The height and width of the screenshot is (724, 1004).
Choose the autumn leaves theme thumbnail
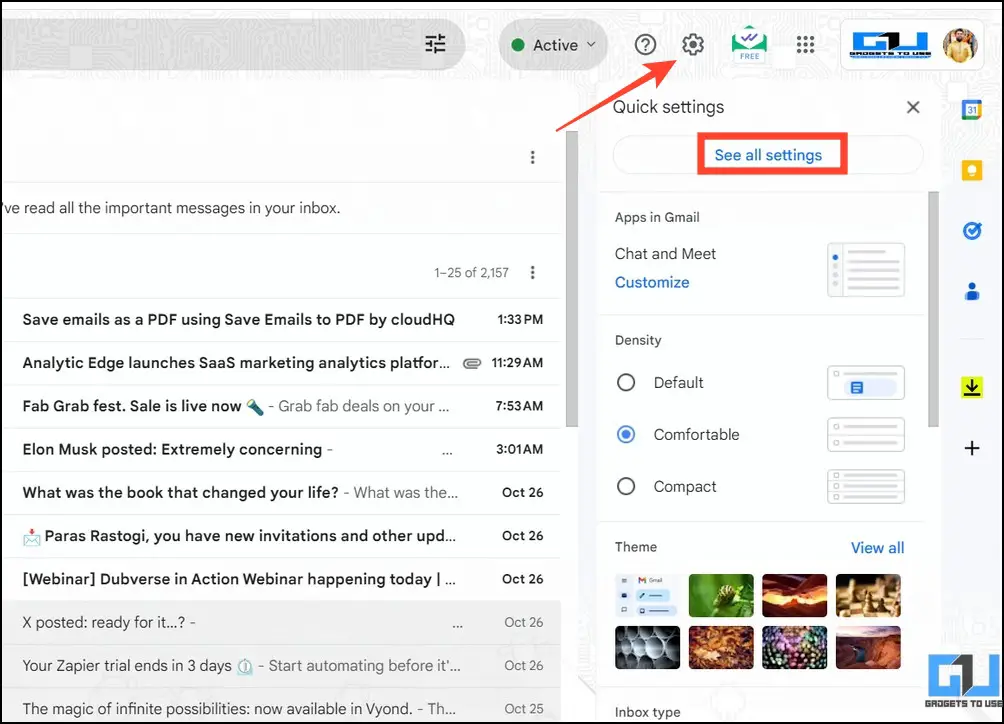(721, 647)
